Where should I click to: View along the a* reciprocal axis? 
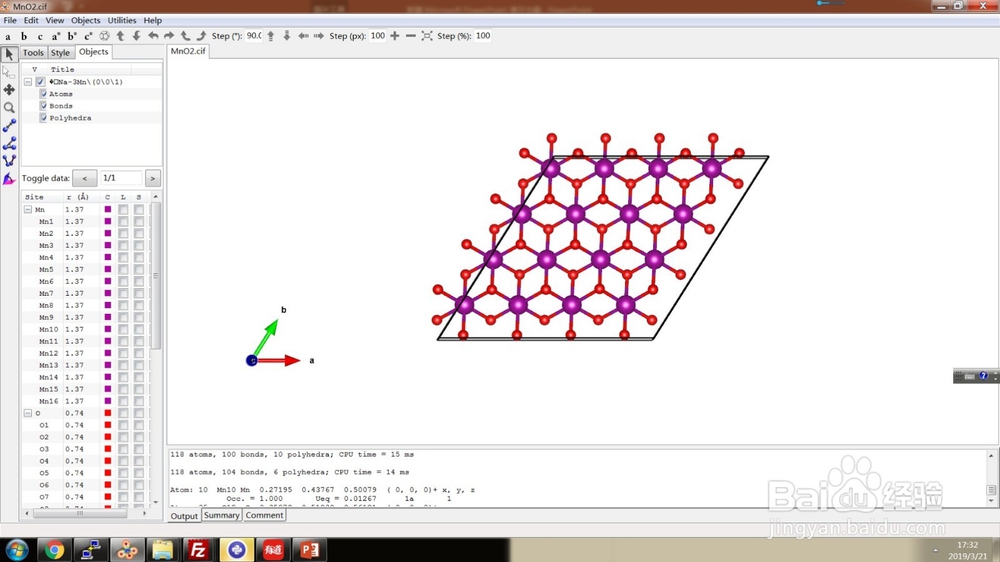(x=55, y=36)
